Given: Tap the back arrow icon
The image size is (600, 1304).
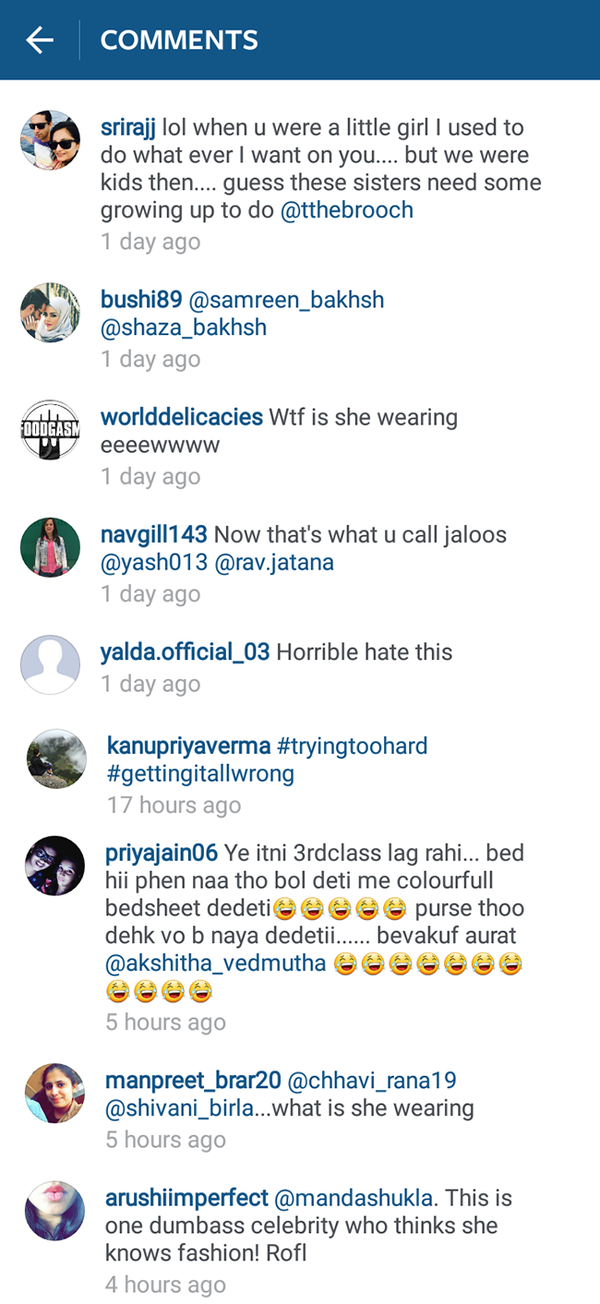Looking at the screenshot, I should pyautogui.click(x=40, y=40).
